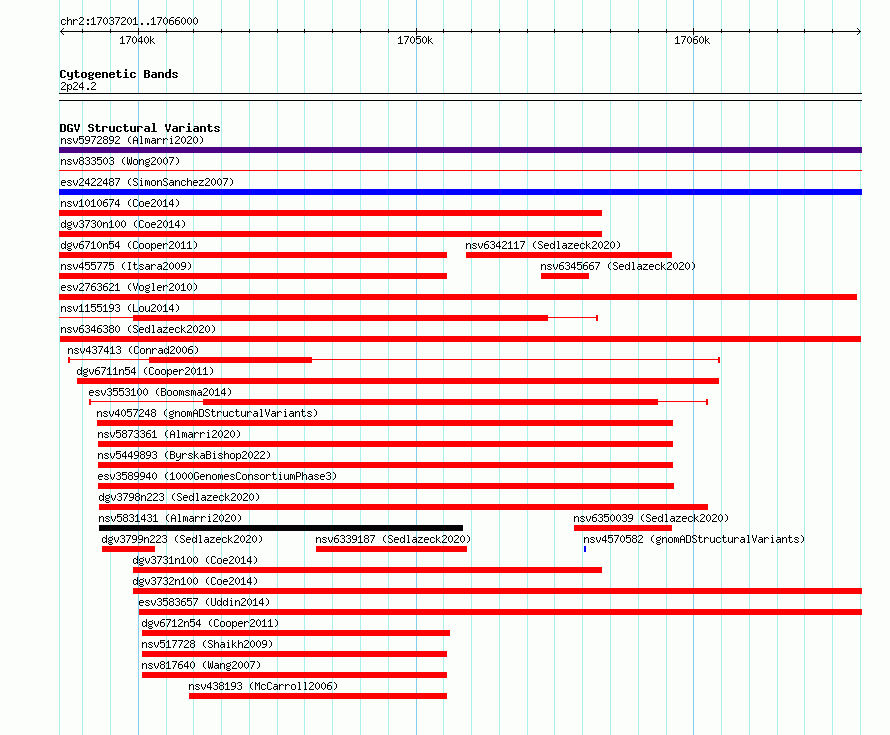This screenshot has width=890, height=735.
Task: Click nsv4570582 (gnomADStructuralVariants) label
Action: [694, 539]
